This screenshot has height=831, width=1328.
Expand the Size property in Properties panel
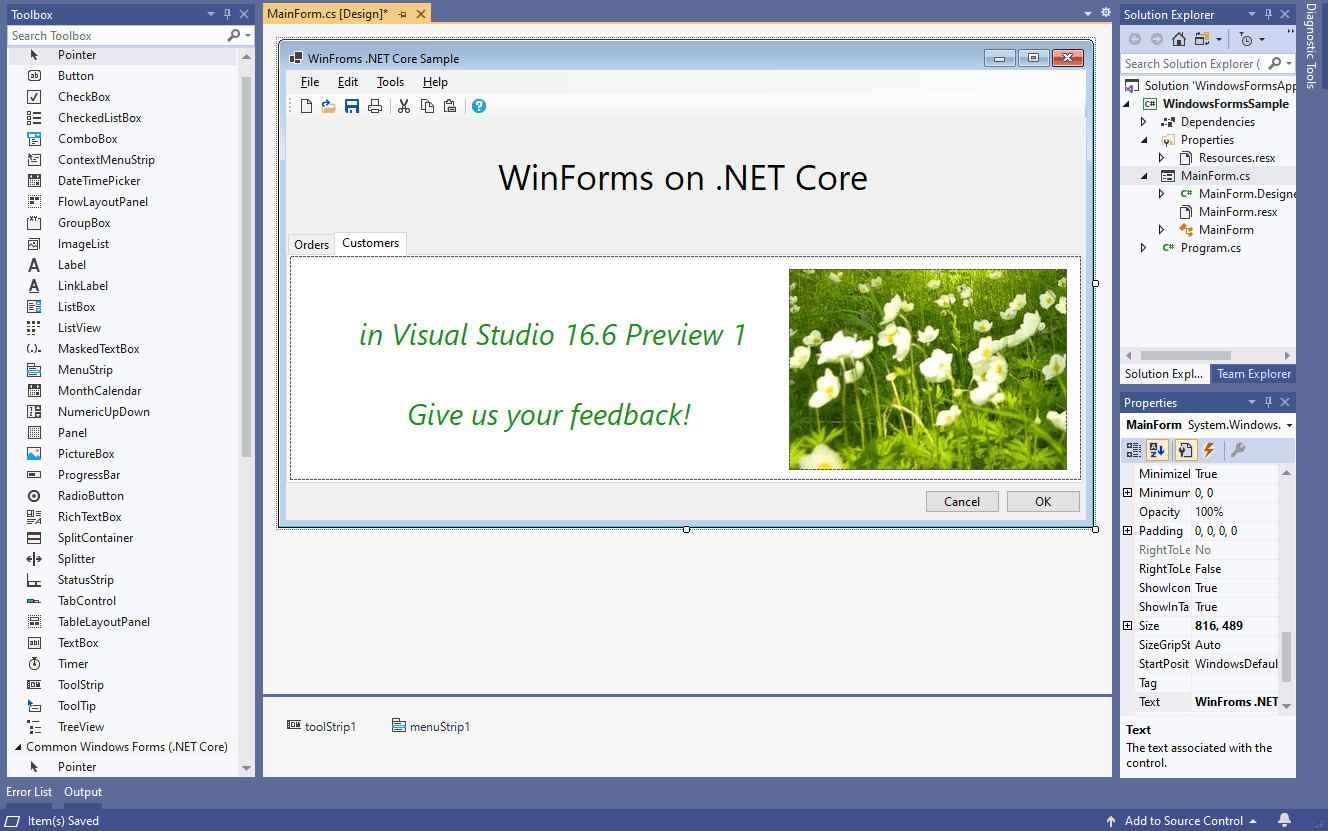tap(1128, 626)
